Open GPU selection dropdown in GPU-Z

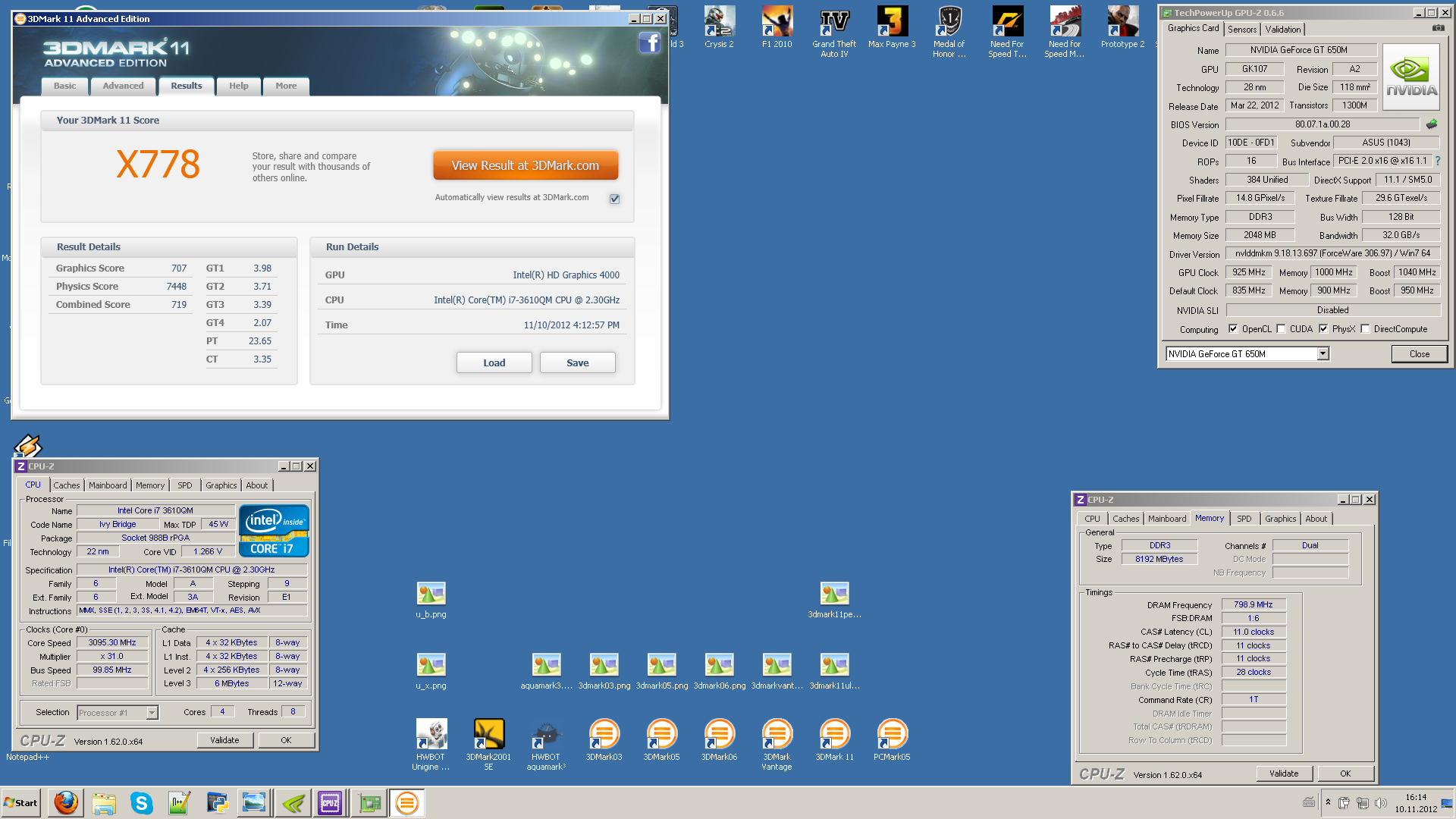point(1323,354)
